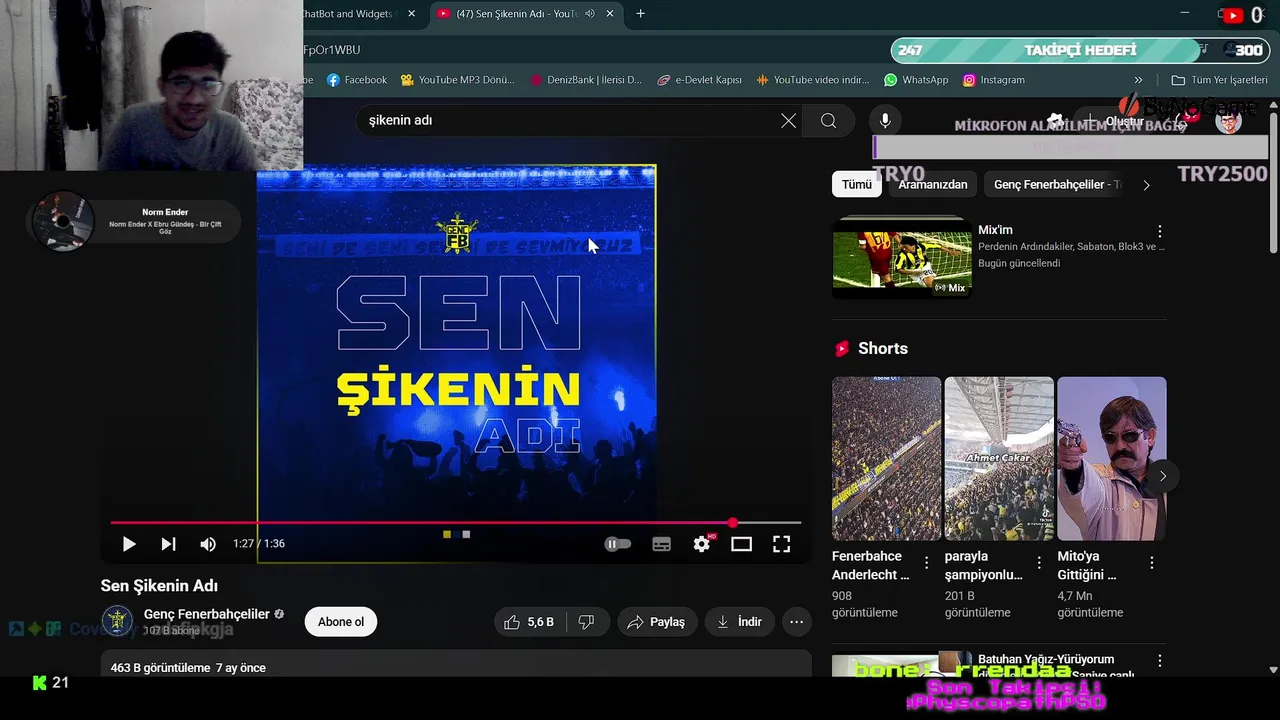Open options for Mito'ya Gittiğini short
Viewport: 1280px width, 720px height.
click(1152, 563)
